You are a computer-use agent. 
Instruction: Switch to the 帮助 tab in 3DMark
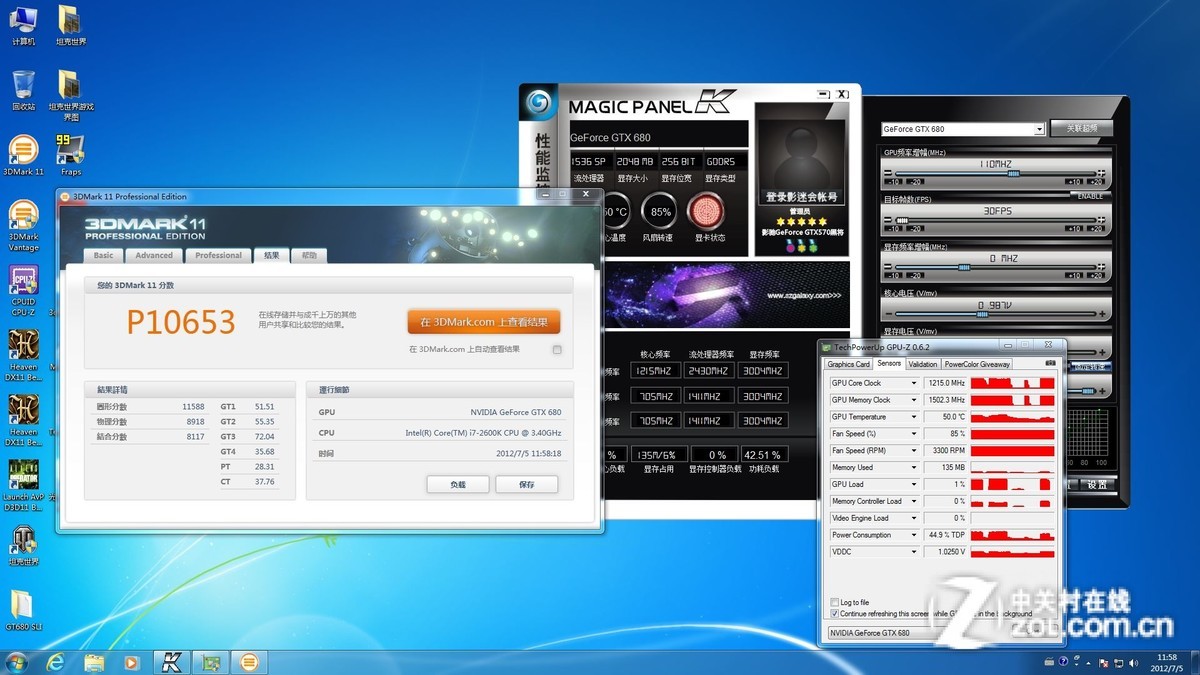pyautogui.click(x=309, y=255)
